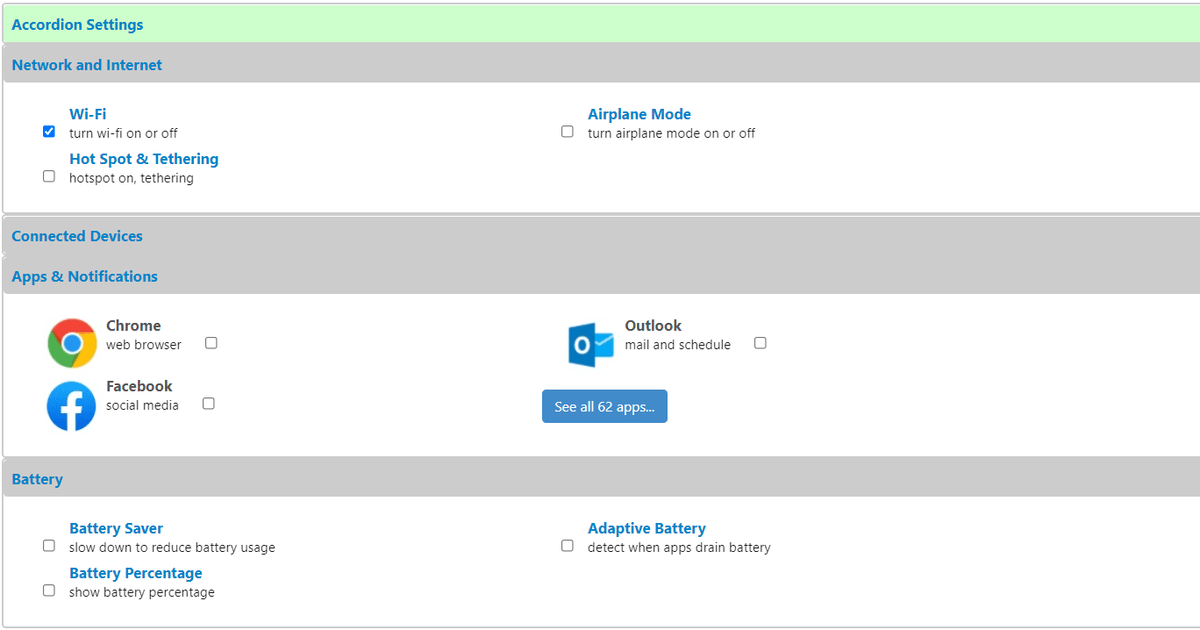Collapse the Network and Internet section

(87, 65)
